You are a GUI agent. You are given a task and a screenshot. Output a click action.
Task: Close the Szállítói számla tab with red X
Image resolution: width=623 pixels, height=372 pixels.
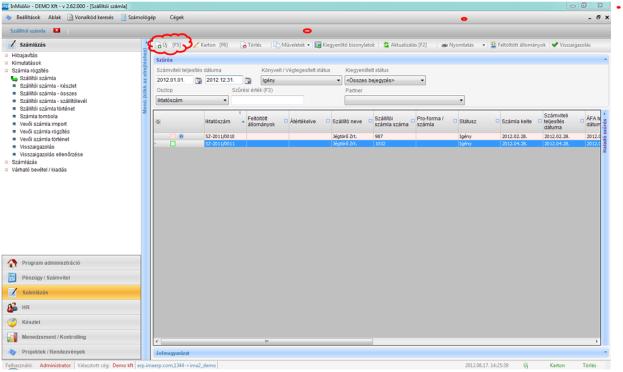[57, 31]
